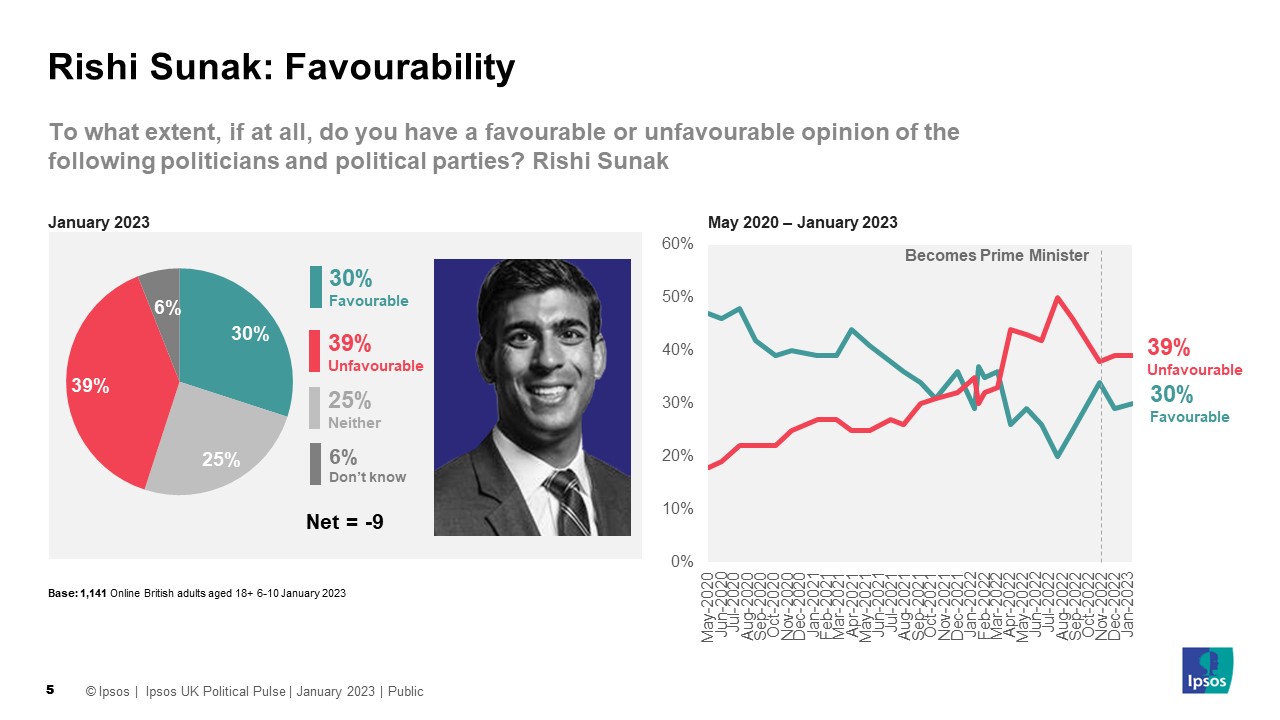Click the Rishi Sunak: Favourability title

(x=282, y=67)
